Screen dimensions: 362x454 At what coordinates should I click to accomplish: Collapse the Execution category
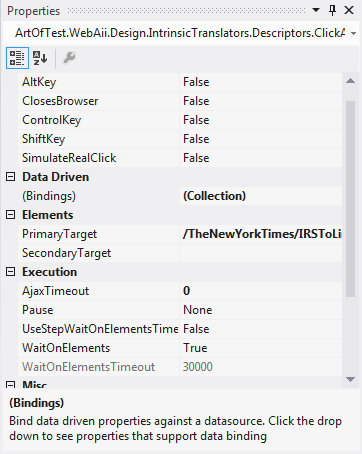11,272
